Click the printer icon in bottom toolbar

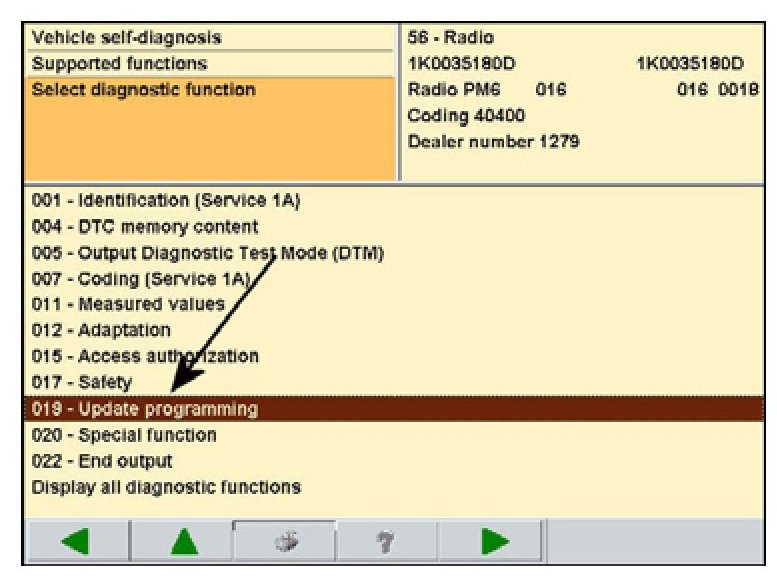[284, 543]
